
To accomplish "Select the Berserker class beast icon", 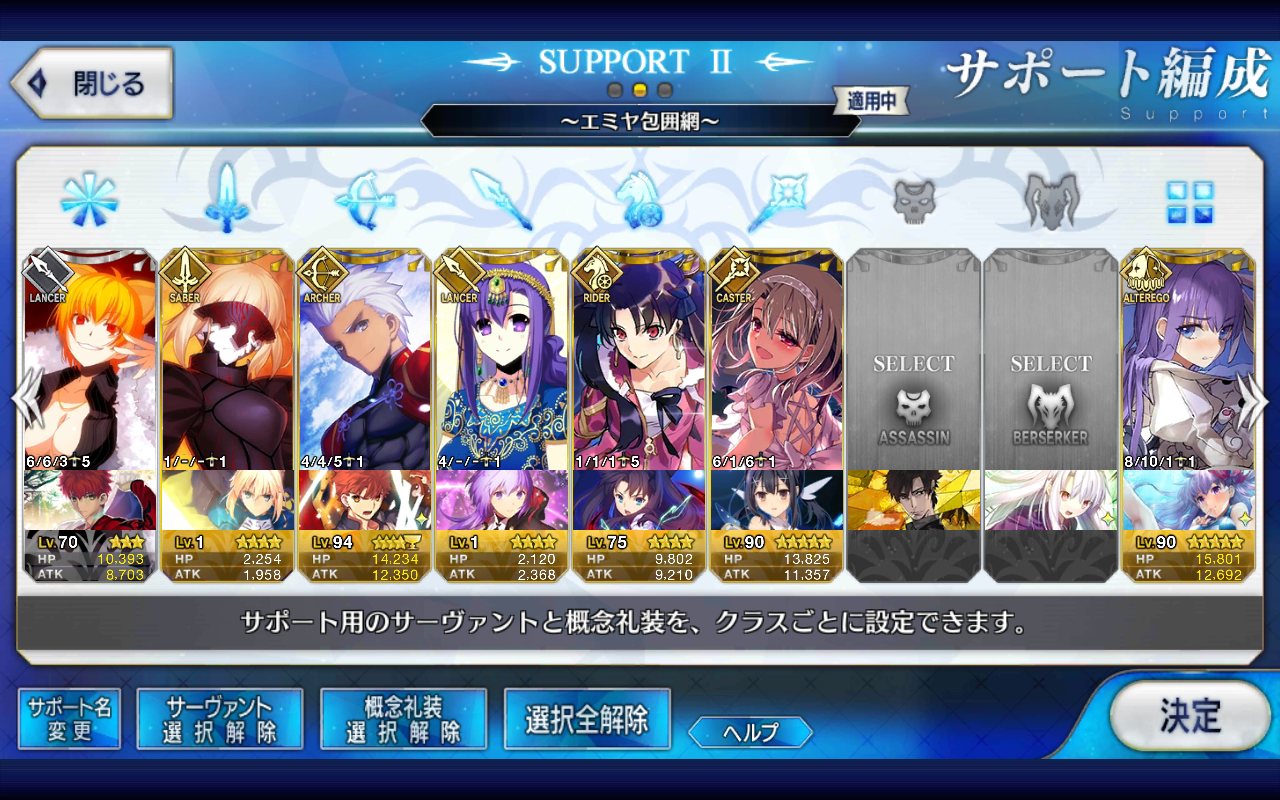I will [x=1052, y=200].
